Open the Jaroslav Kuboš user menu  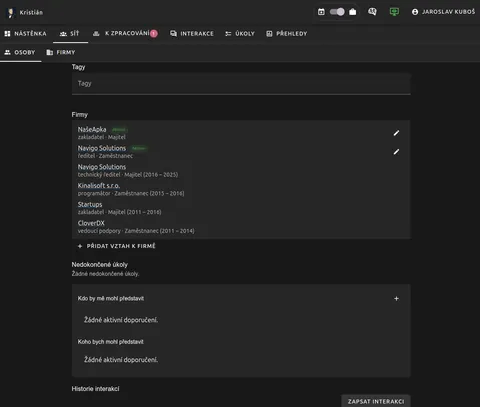pyautogui.click(x=443, y=12)
